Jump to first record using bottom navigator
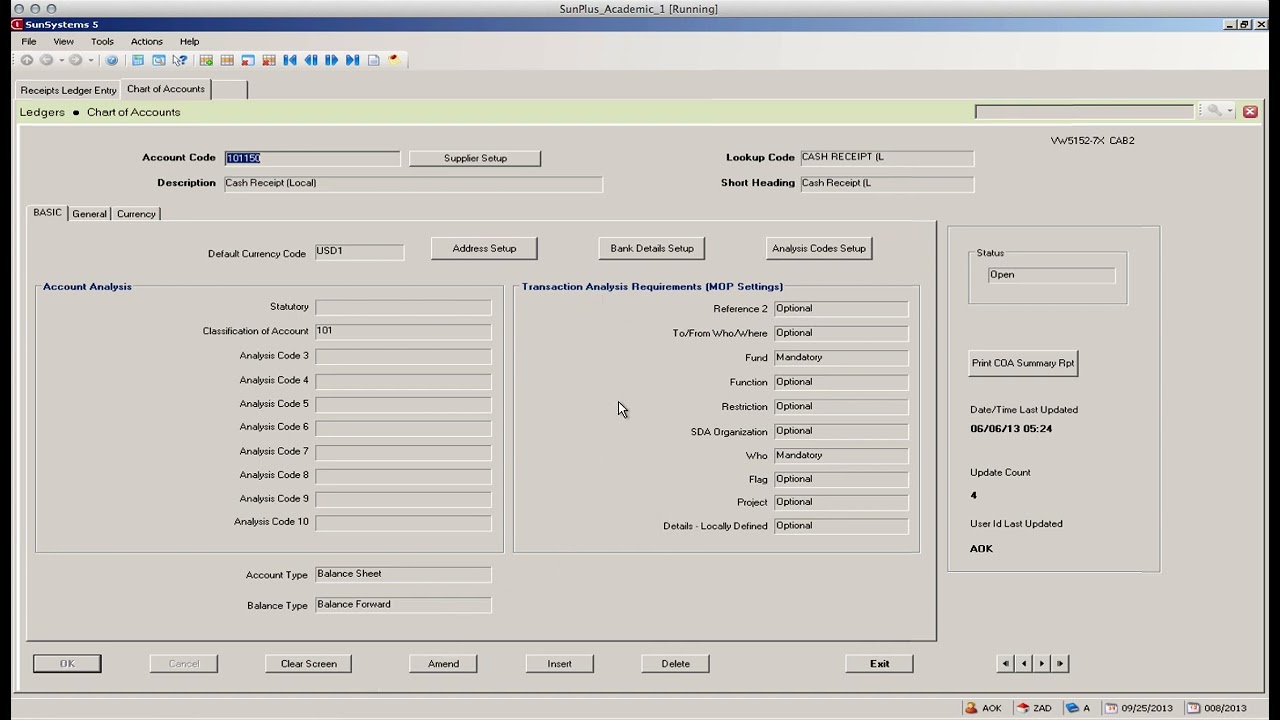The width and height of the screenshot is (1280, 720). [1006, 664]
